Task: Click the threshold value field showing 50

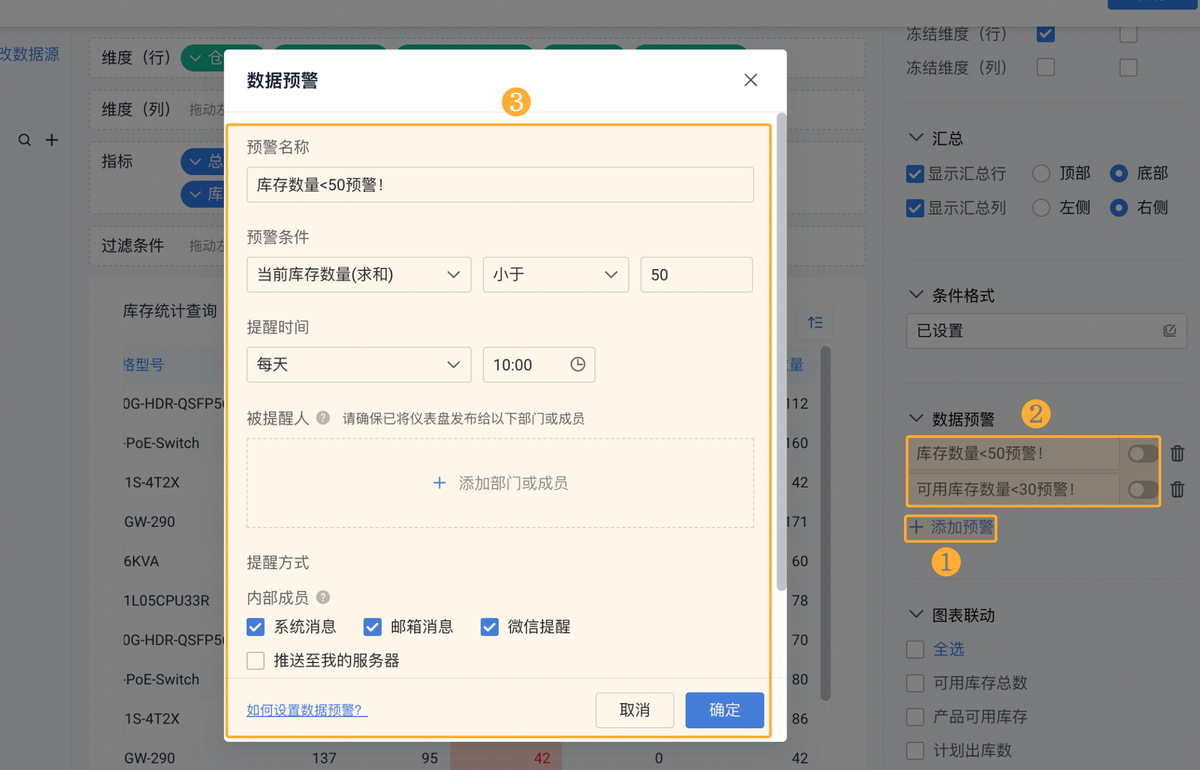Action: (x=696, y=274)
